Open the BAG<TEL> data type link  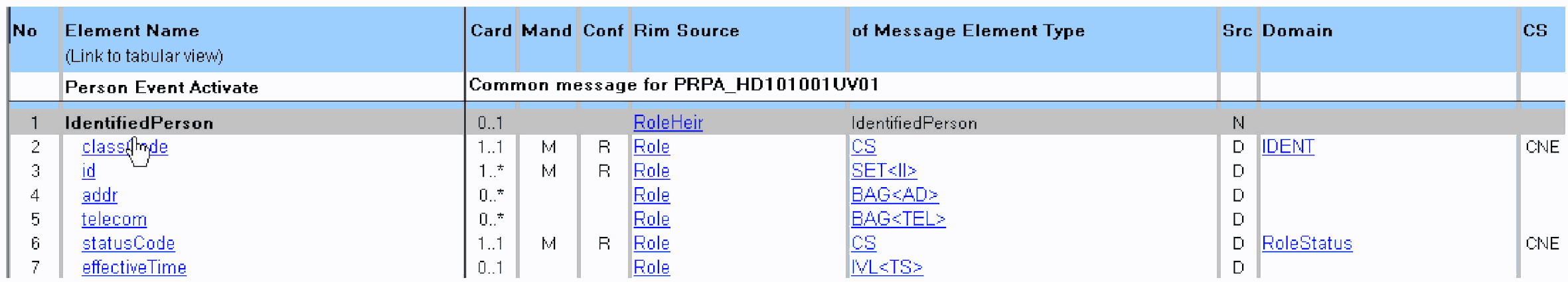pyautogui.click(x=898, y=219)
